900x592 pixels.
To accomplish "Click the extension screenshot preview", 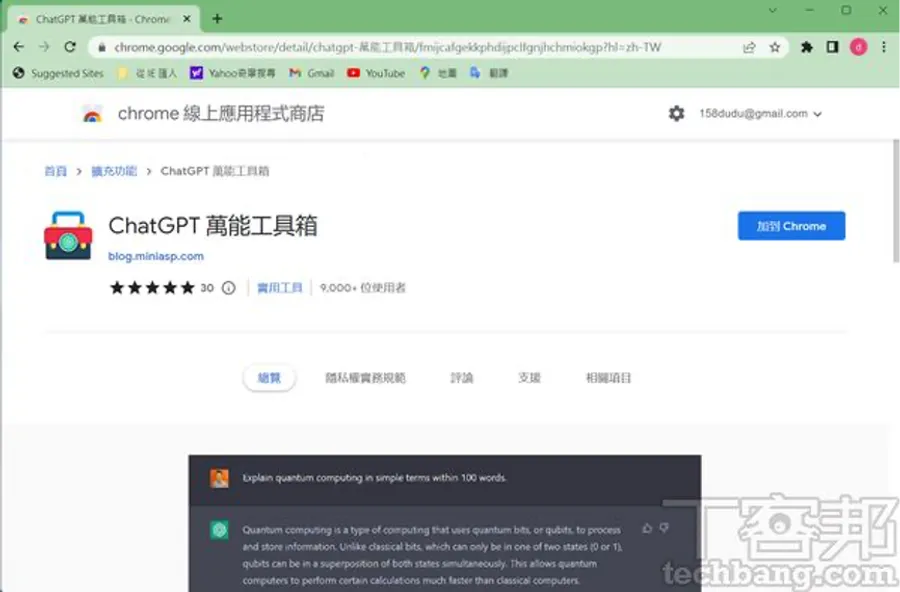I will 445,523.
